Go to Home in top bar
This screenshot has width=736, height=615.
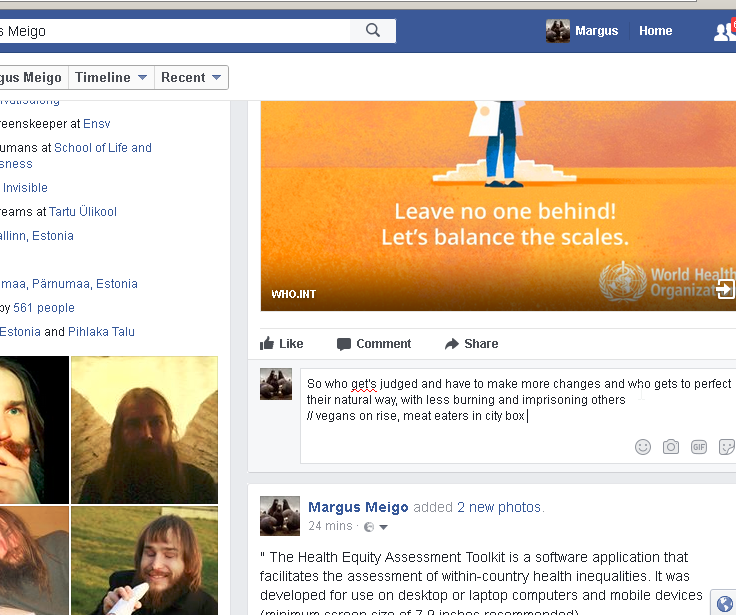[x=655, y=31]
